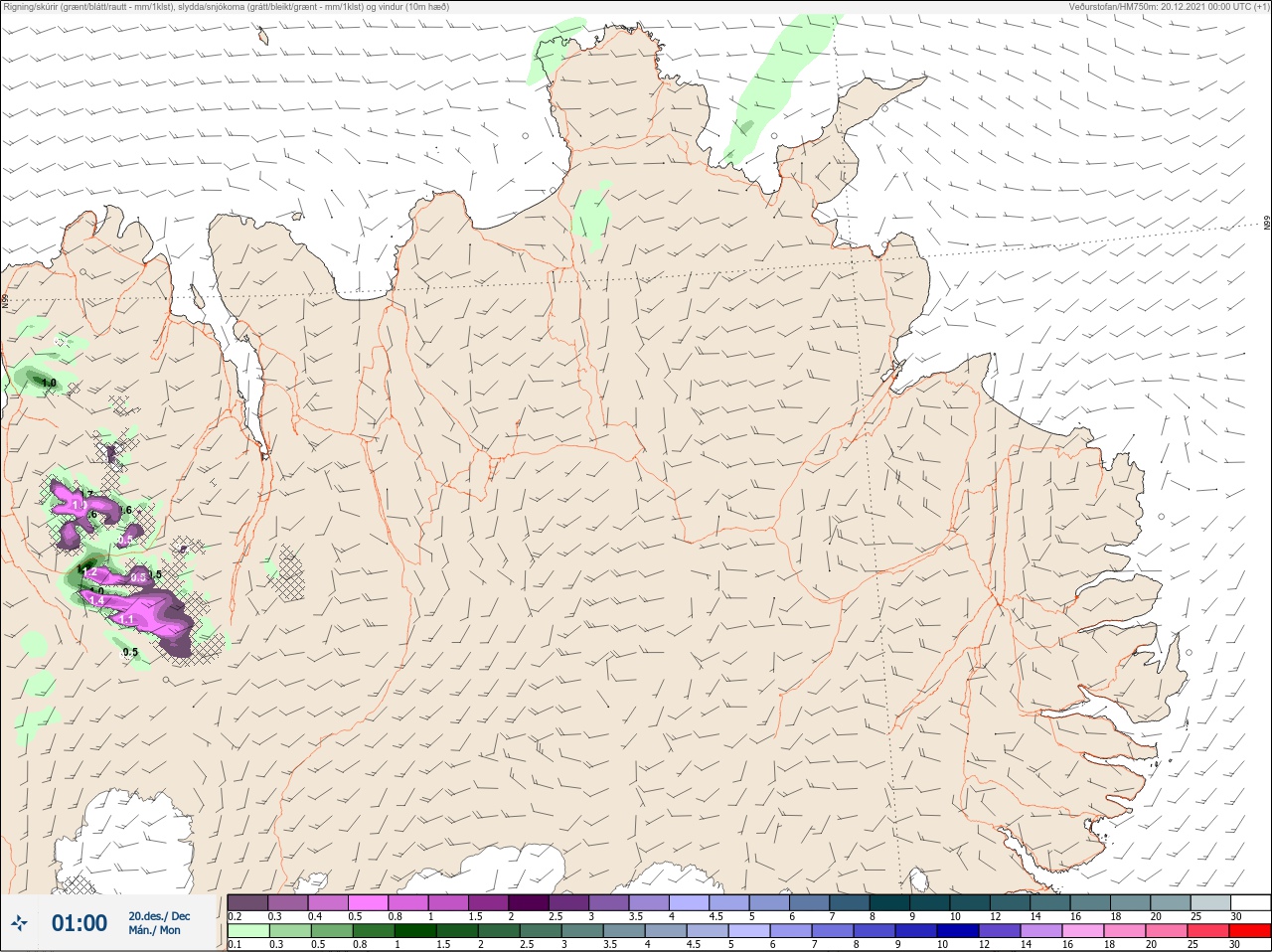
Task: Click the N99 latitude label at the left edge
Action: (x=5, y=299)
